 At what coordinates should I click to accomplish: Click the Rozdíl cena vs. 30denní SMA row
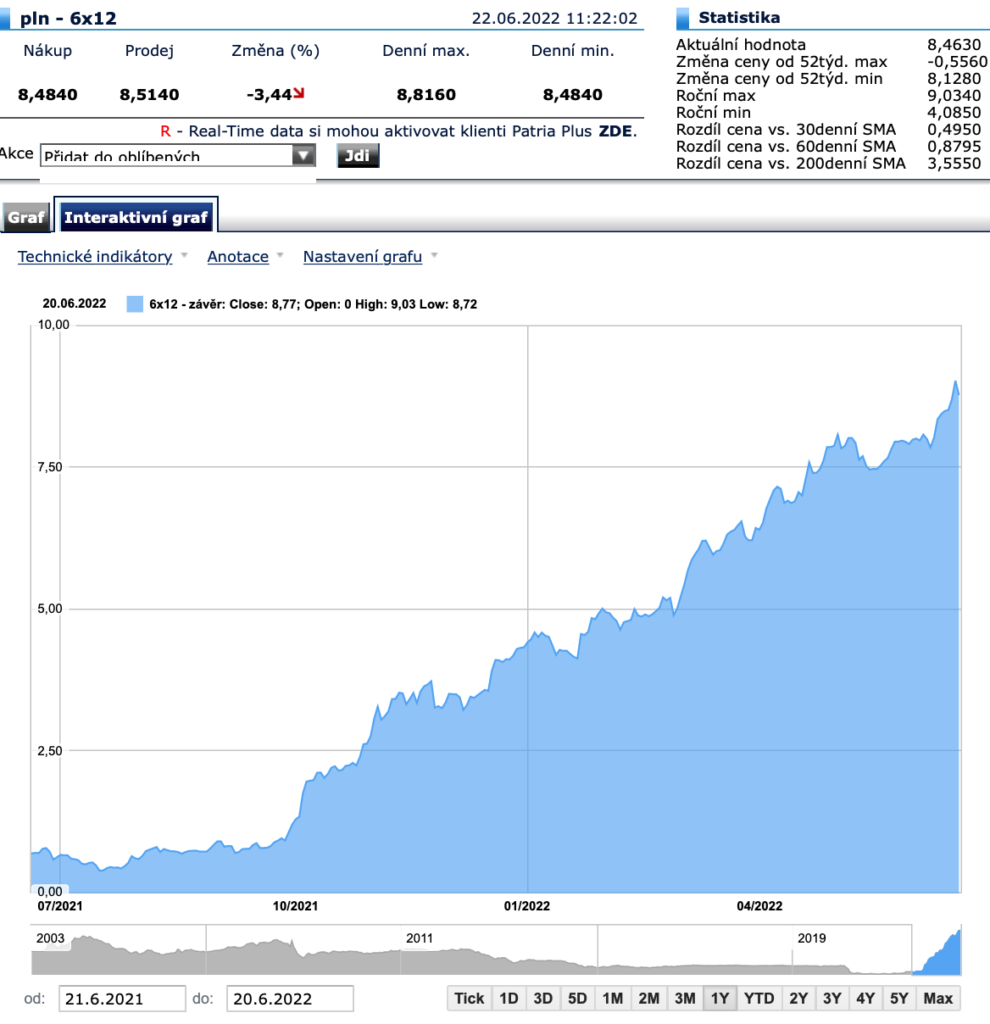click(x=828, y=130)
